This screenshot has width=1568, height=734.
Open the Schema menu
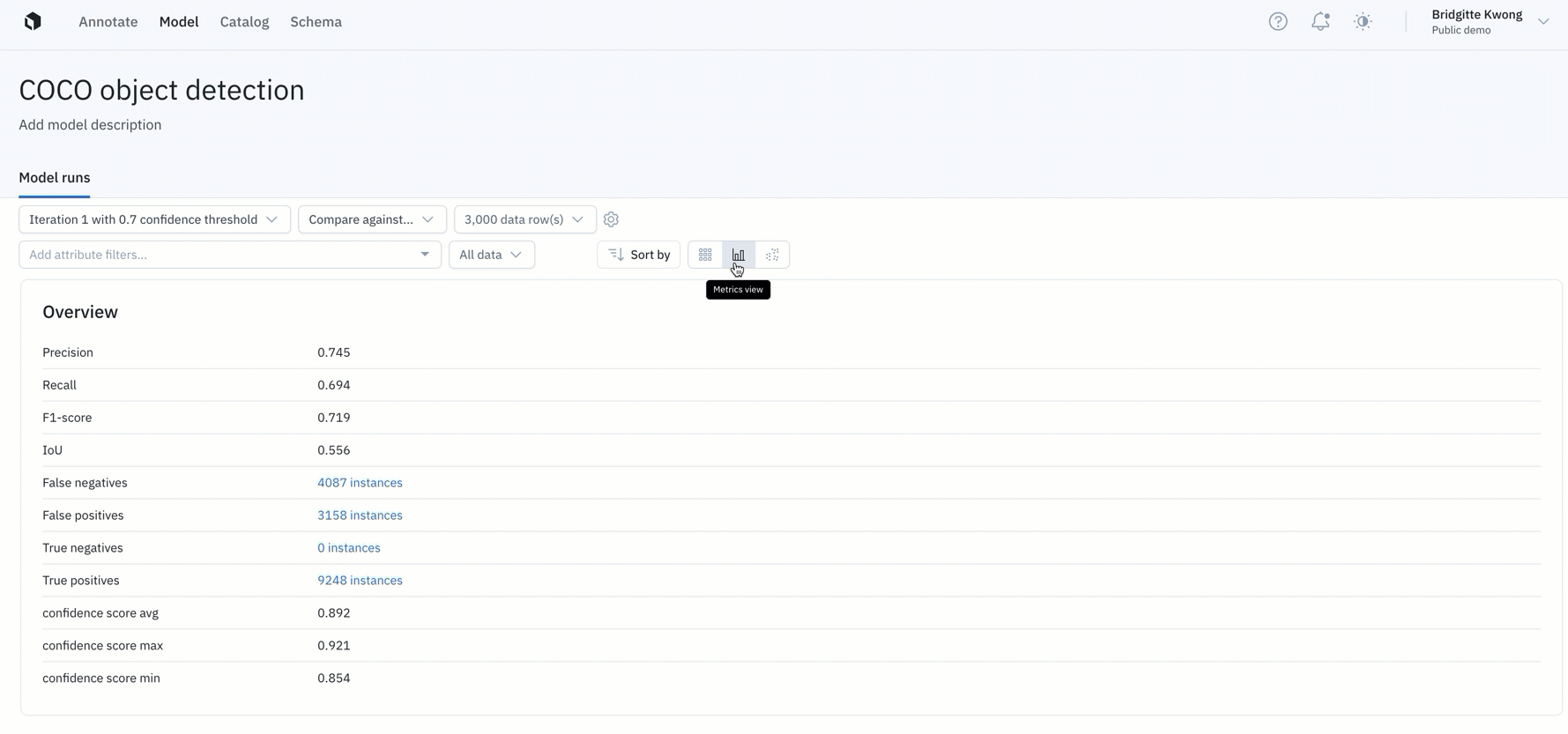tap(316, 22)
